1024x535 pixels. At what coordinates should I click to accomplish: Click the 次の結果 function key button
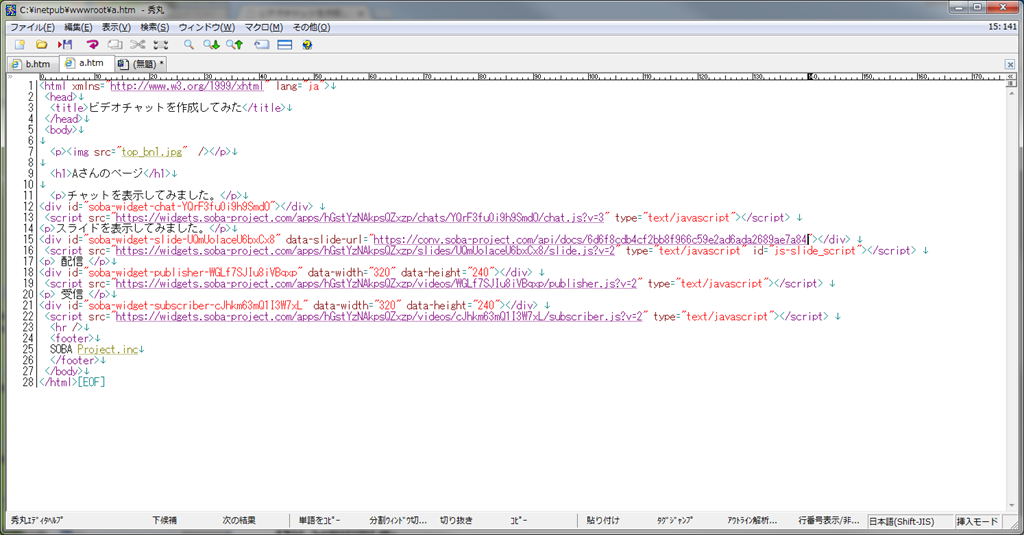(239, 521)
